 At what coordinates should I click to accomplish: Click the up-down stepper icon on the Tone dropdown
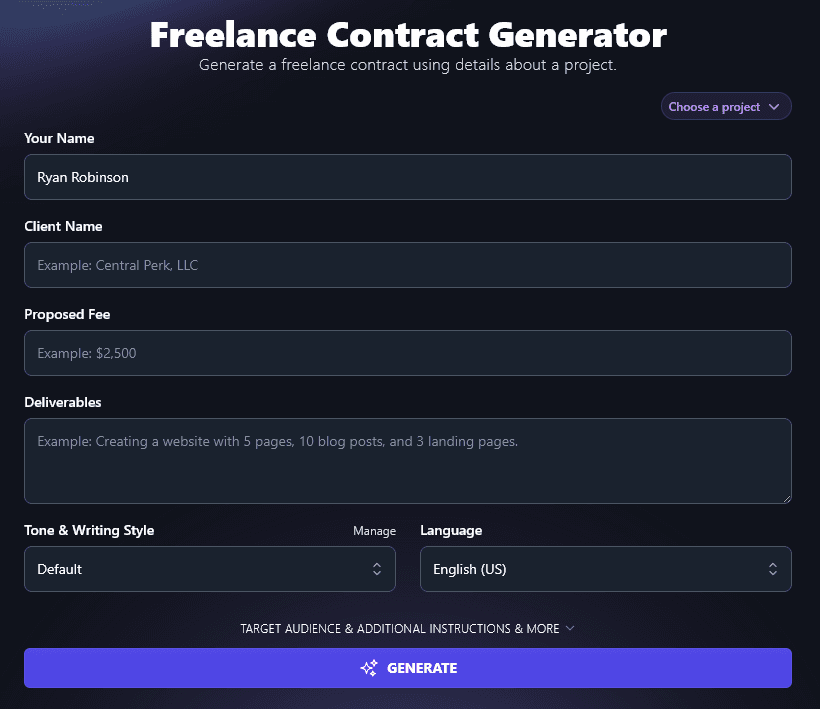[378, 568]
